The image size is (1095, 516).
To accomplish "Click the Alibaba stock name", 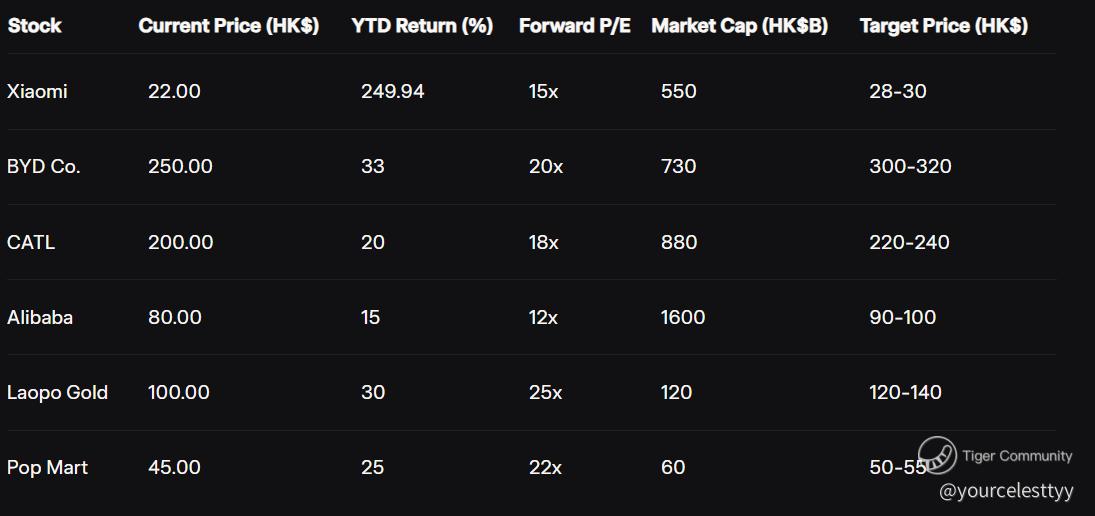I will (x=40, y=317).
